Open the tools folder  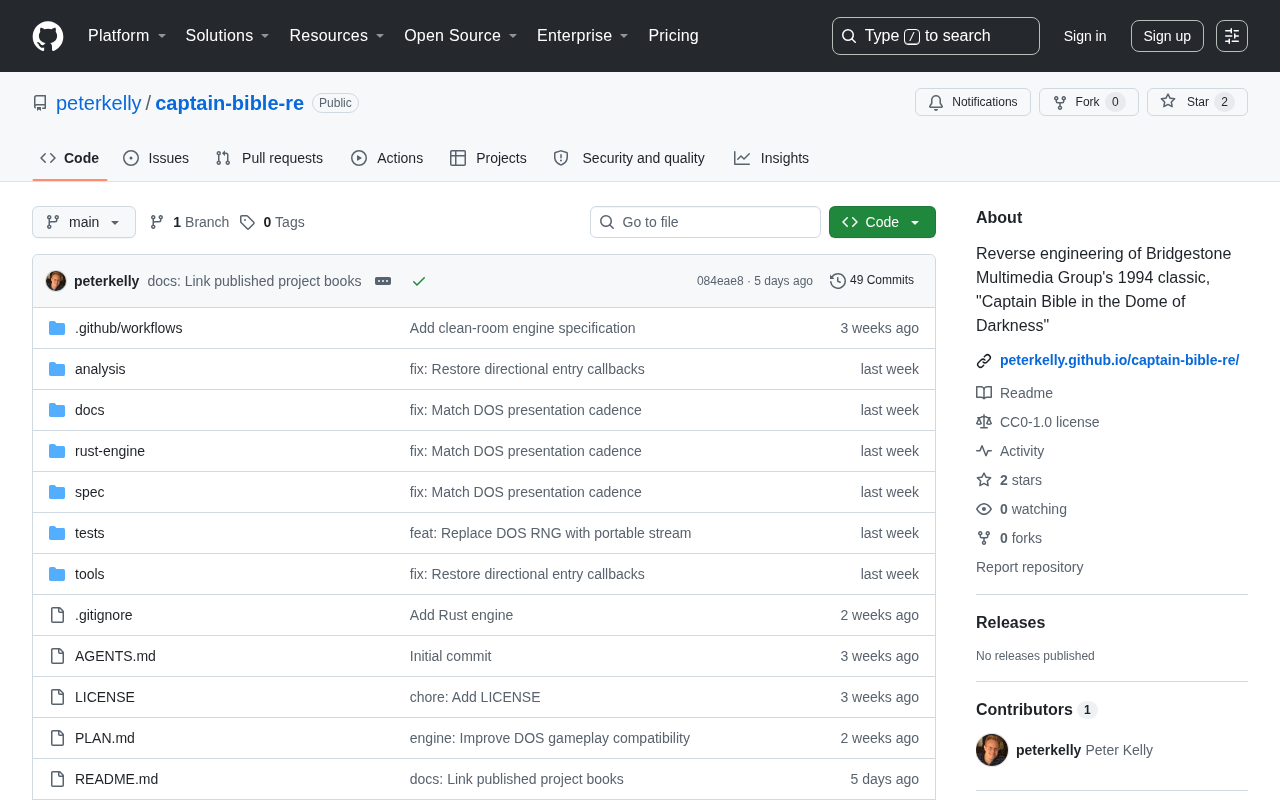point(90,574)
